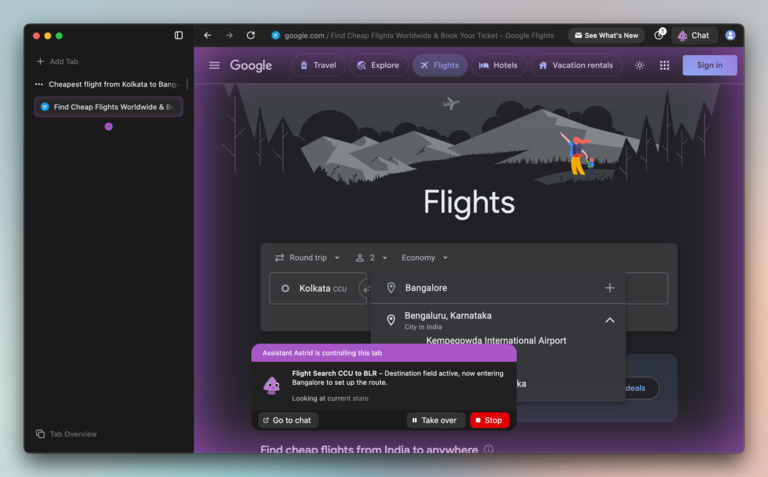Image resolution: width=768 pixels, height=477 pixels.
Task: Open the passengers count dropdown
Action: pyautogui.click(x=371, y=258)
